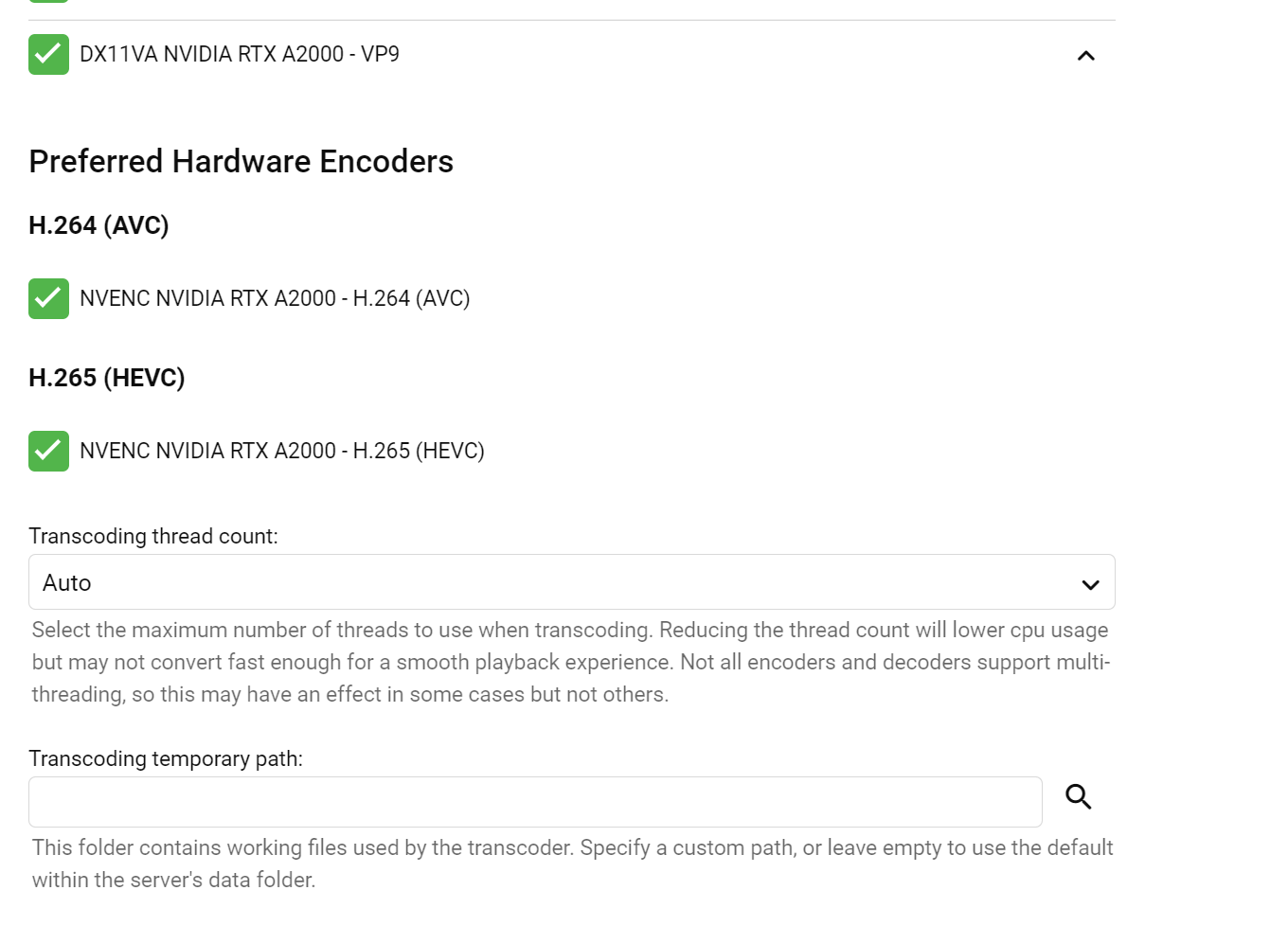The image size is (1288, 926).
Task: Click the thread count help description text
Action: (x=570, y=662)
